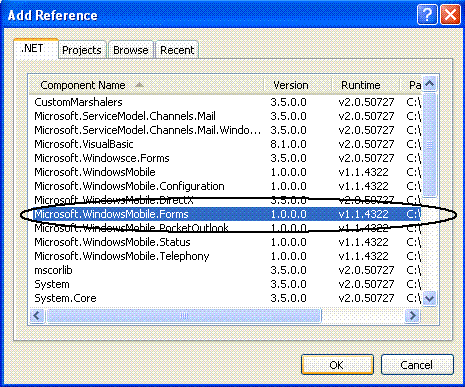
Task: Click version 8.1.0.0 of Microsoft.VisualBasic
Action: click(x=288, y=144)
